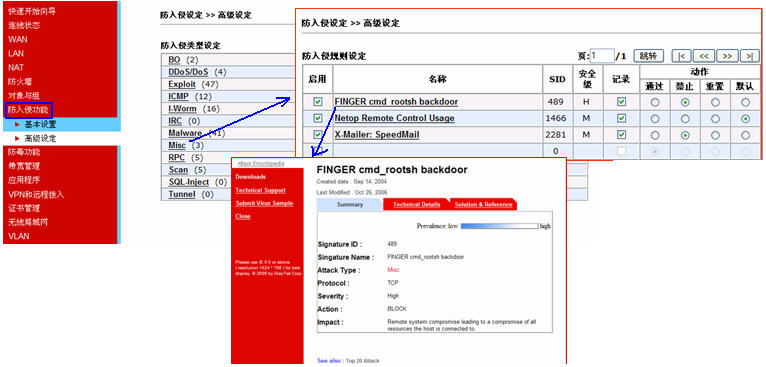Expand the 证书管理 sidebar section
This screenshot has width=766, height=367.
(23, 208)
